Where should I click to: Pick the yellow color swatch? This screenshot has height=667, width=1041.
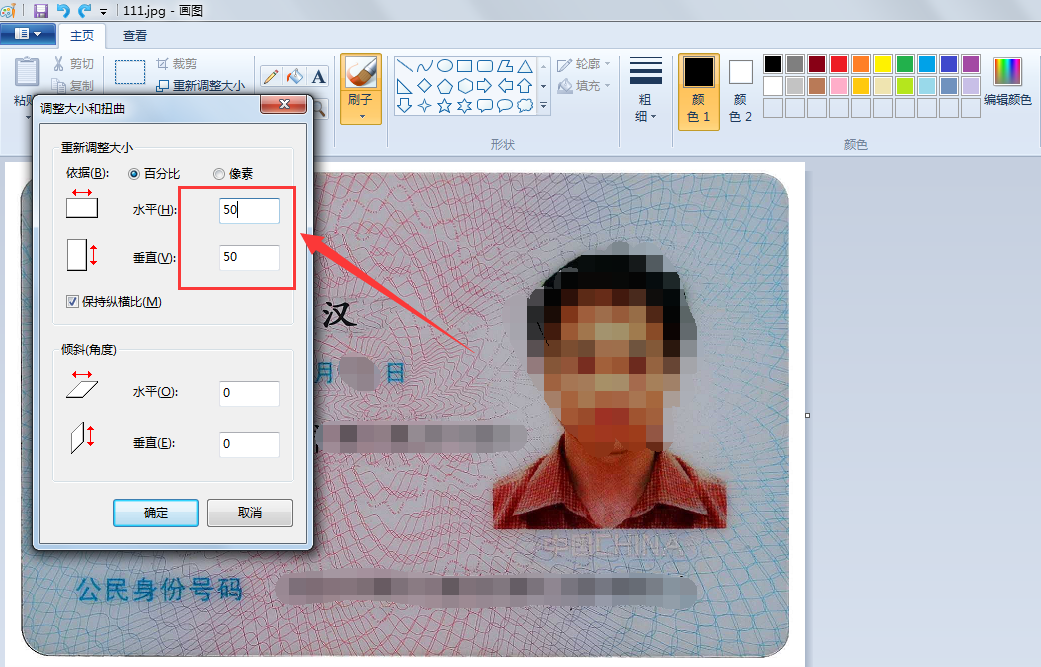tap(883, 64)
